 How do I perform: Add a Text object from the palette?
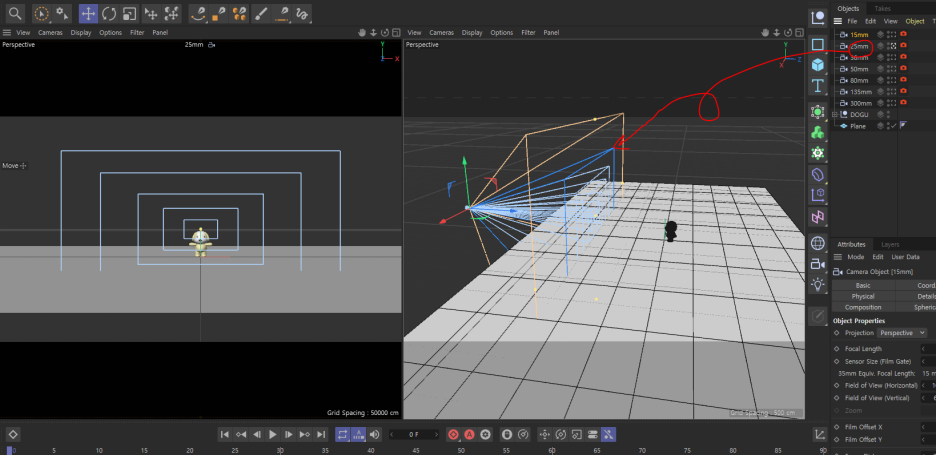(x=818, y=86)
